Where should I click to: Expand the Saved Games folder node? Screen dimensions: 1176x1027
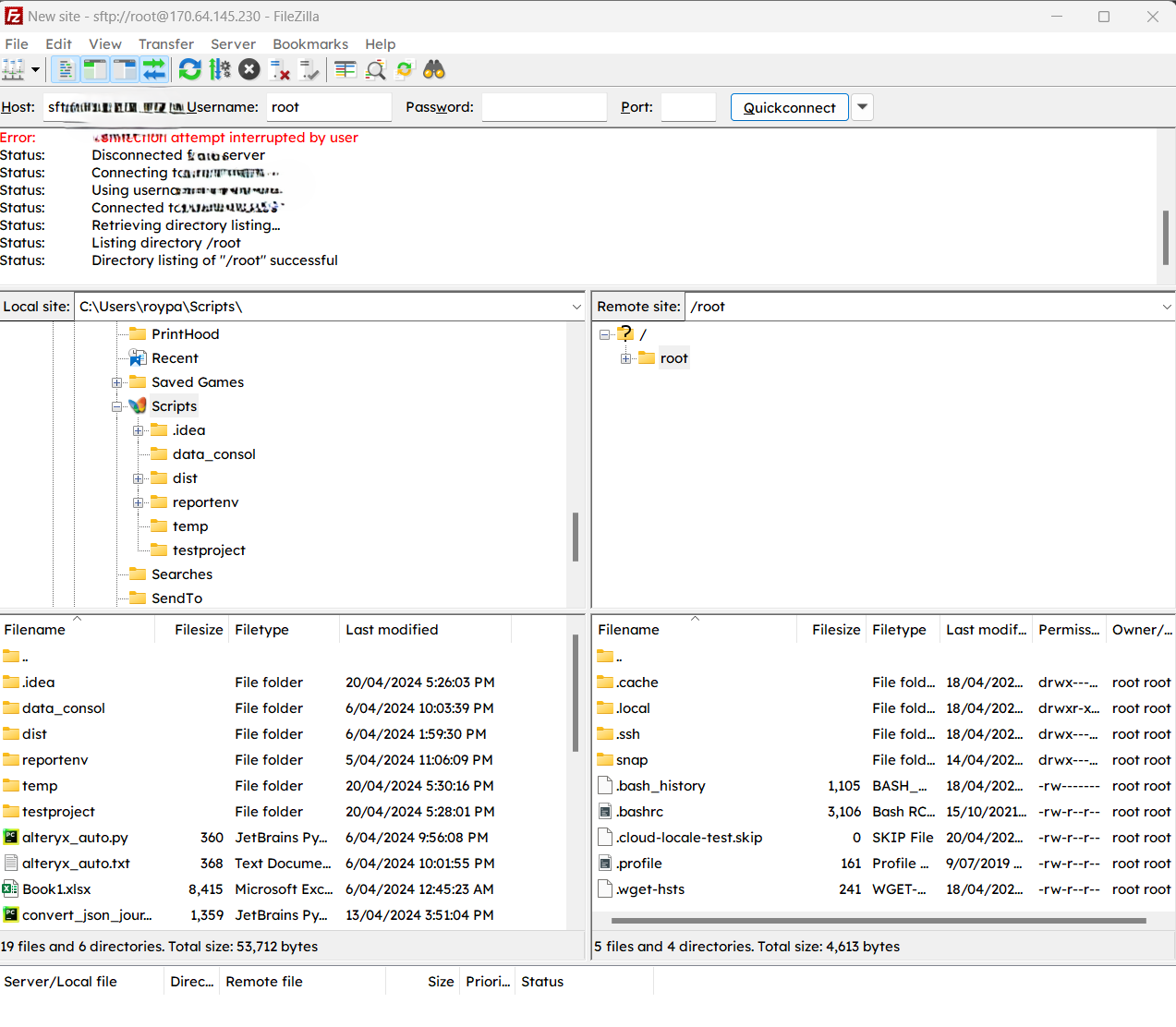(x=117, y=382)
